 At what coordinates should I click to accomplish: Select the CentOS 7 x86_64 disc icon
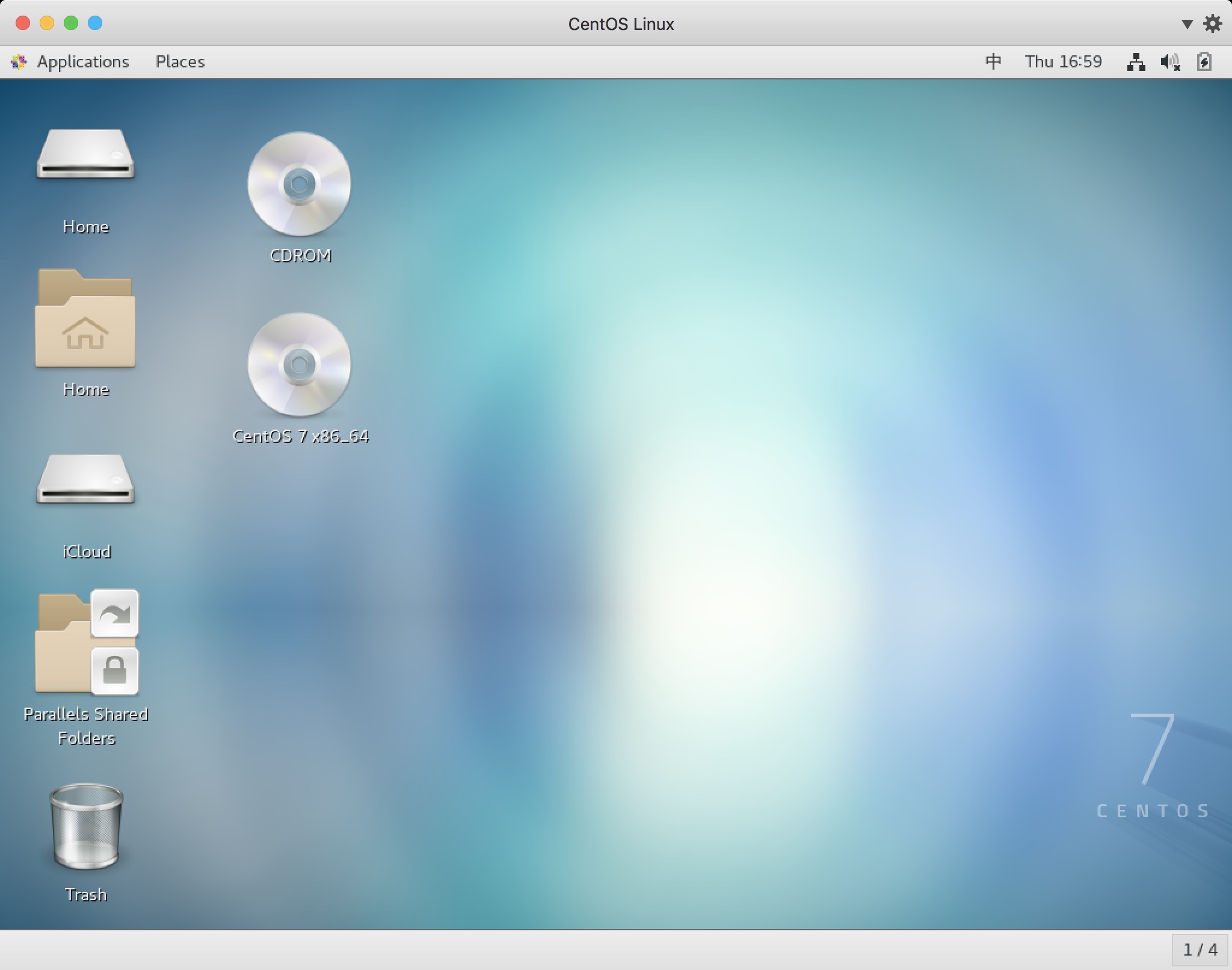click(299, 364)
